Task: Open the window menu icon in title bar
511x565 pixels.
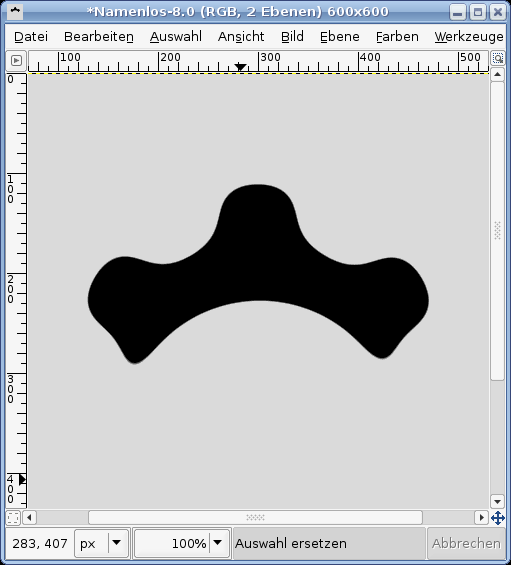Action: pyautogui.click(x=15, y=11)
